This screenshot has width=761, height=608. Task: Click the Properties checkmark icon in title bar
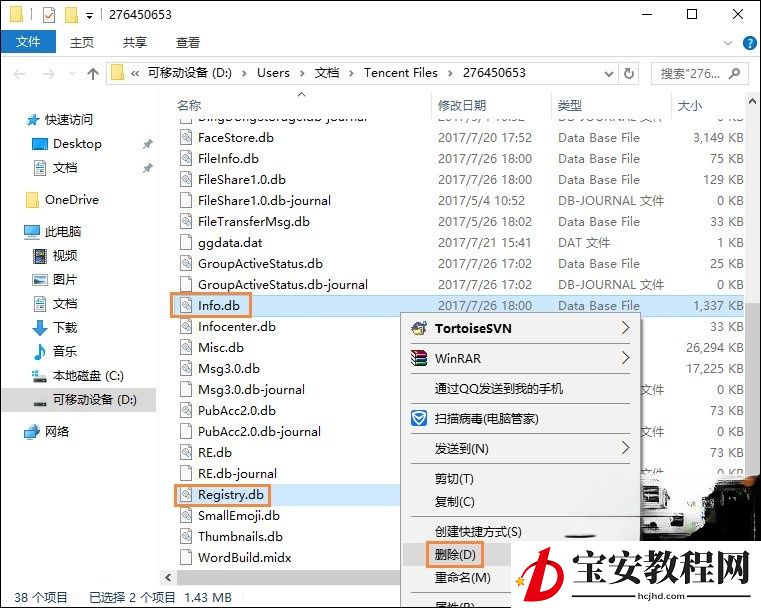pyautogui.click(x=49, y=15)
